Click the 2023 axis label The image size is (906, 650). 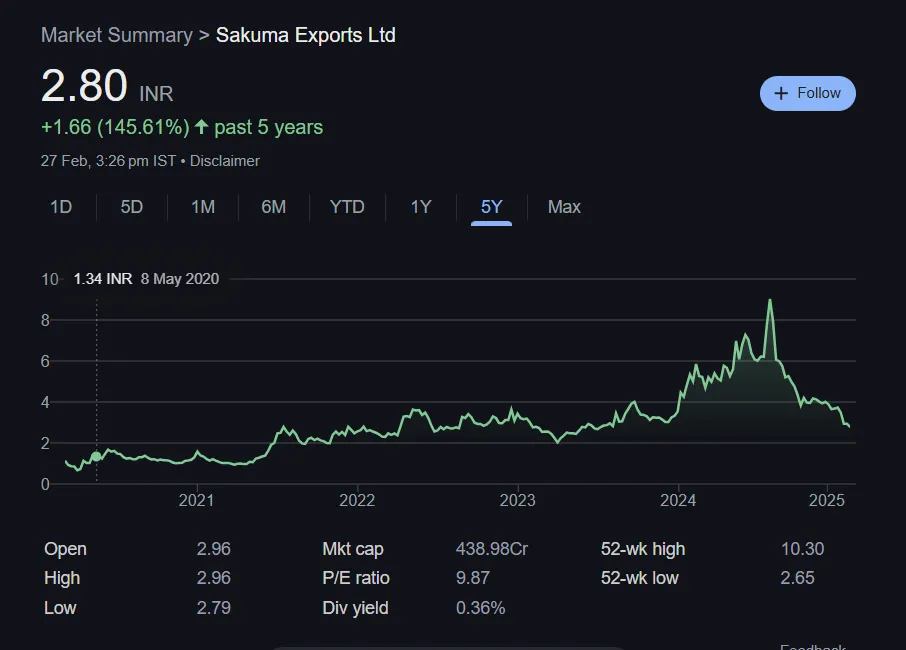(518, 500)
